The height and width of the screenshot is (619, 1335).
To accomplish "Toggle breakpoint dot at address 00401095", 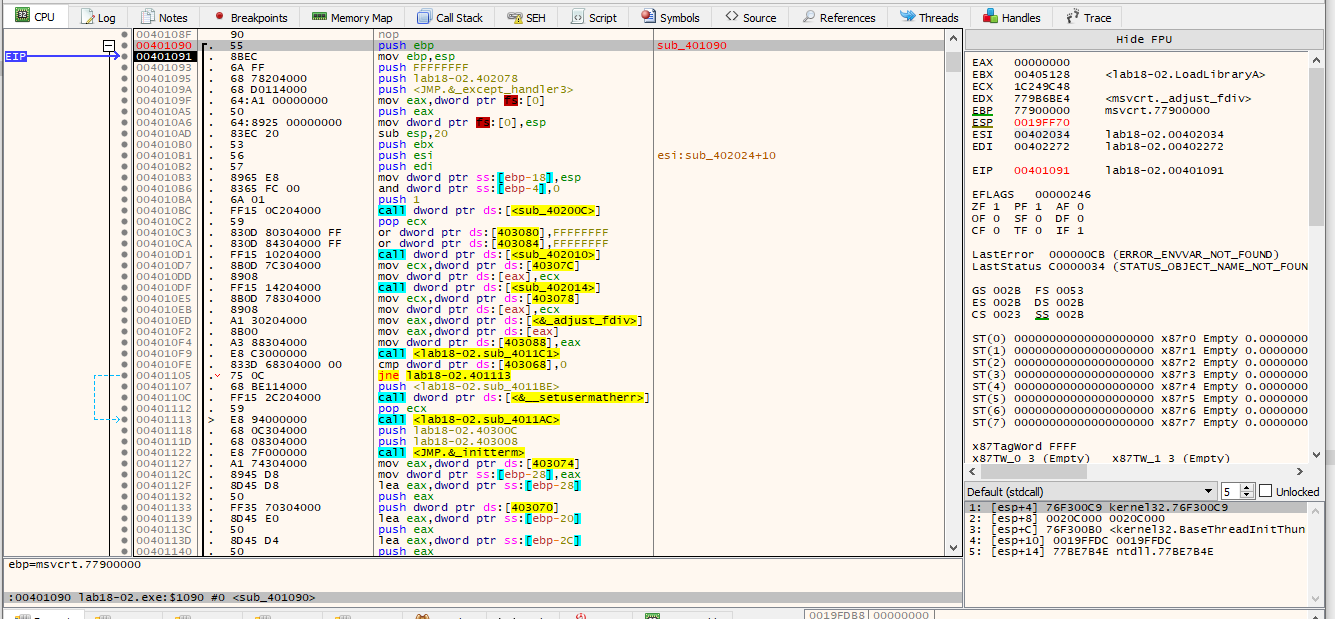I will click(x=125, y=79).
